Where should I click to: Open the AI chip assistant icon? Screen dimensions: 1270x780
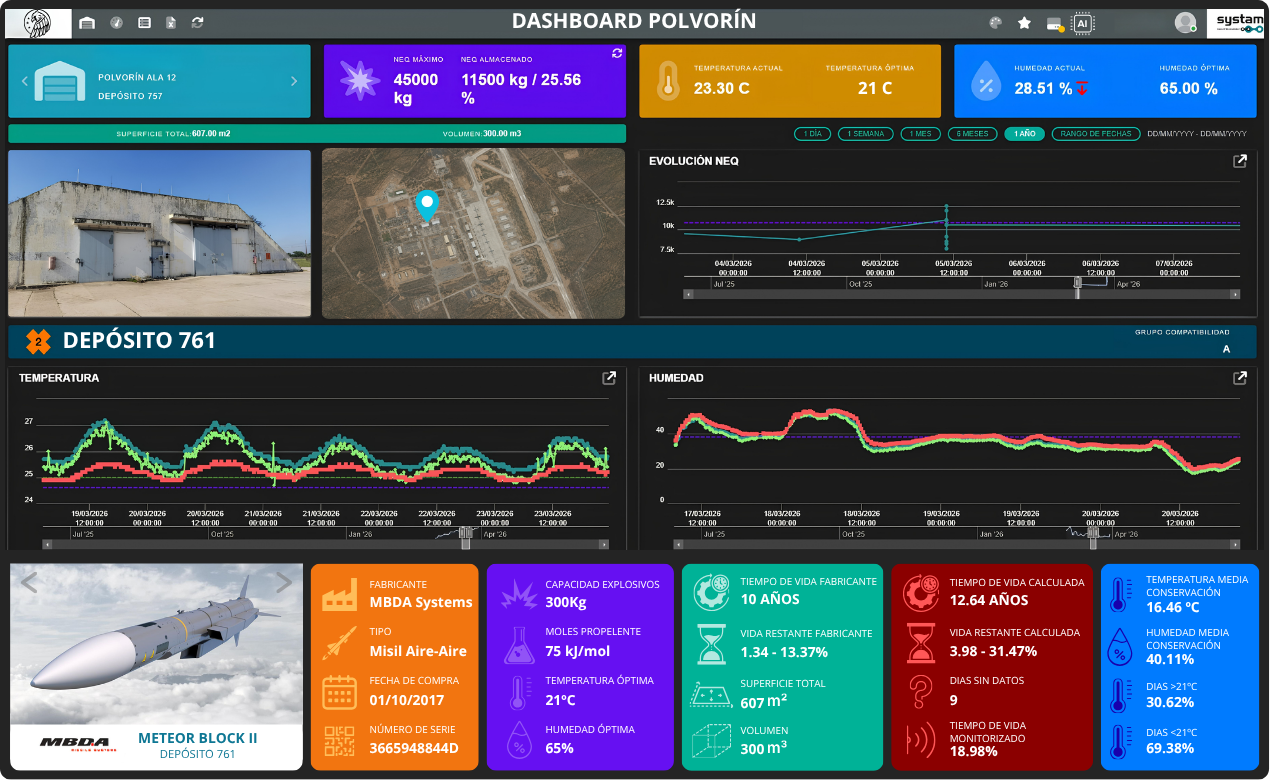(1082, 23)
